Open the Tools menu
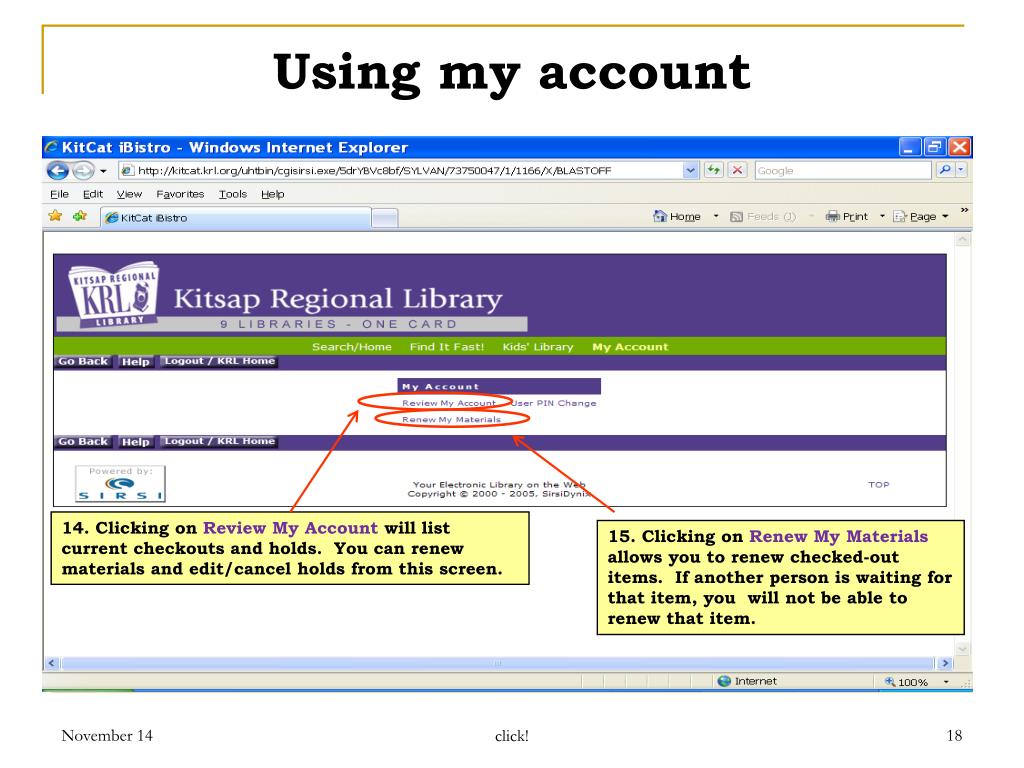1024x768 pixels. (x=232, y=194)
